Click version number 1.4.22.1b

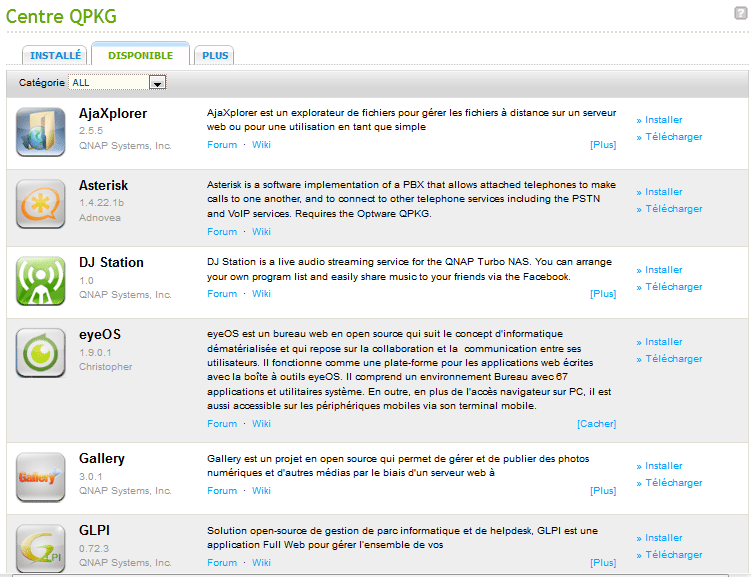(x=102, y=203)
